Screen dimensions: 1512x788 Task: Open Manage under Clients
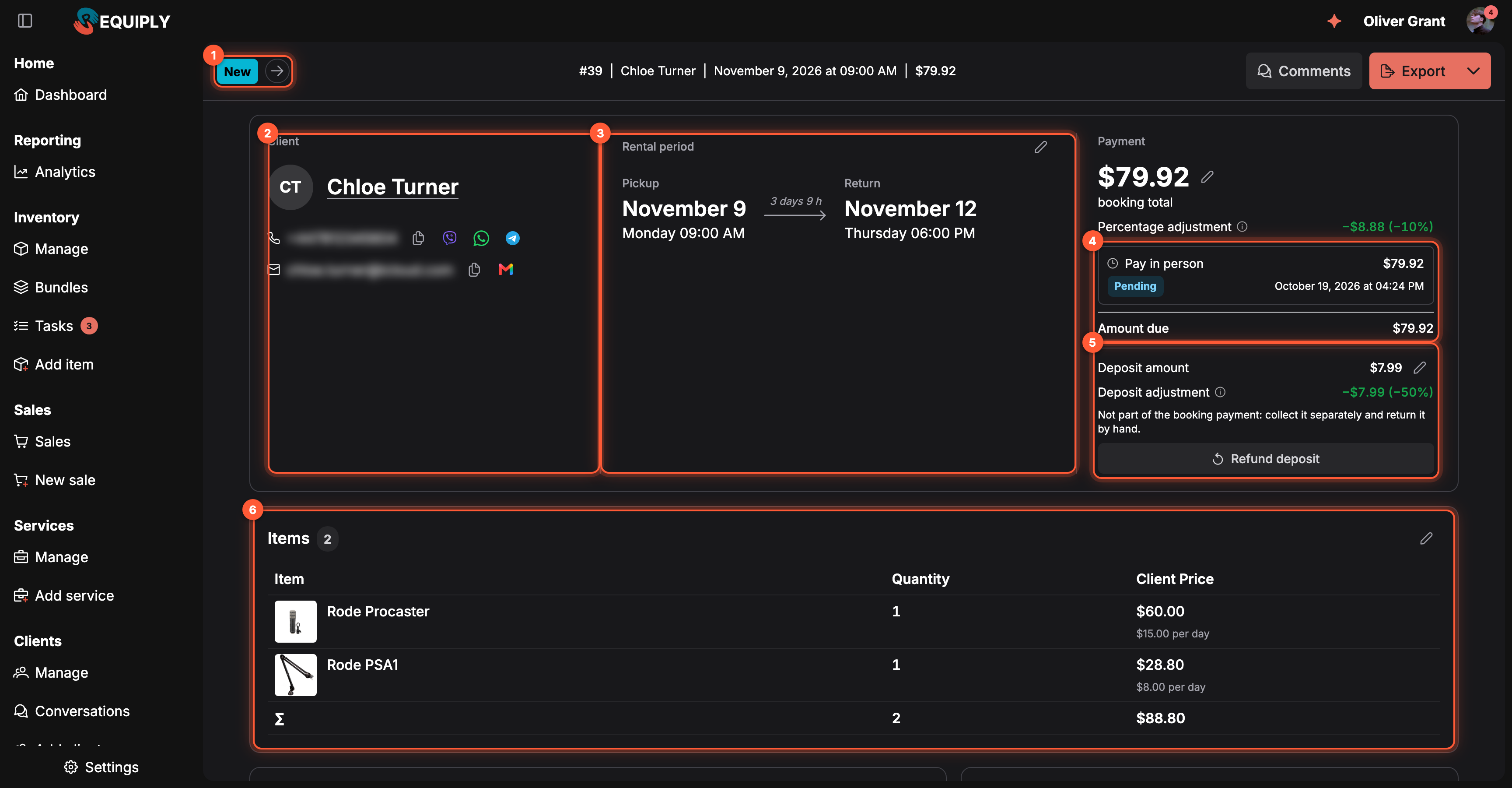point(51,673)
